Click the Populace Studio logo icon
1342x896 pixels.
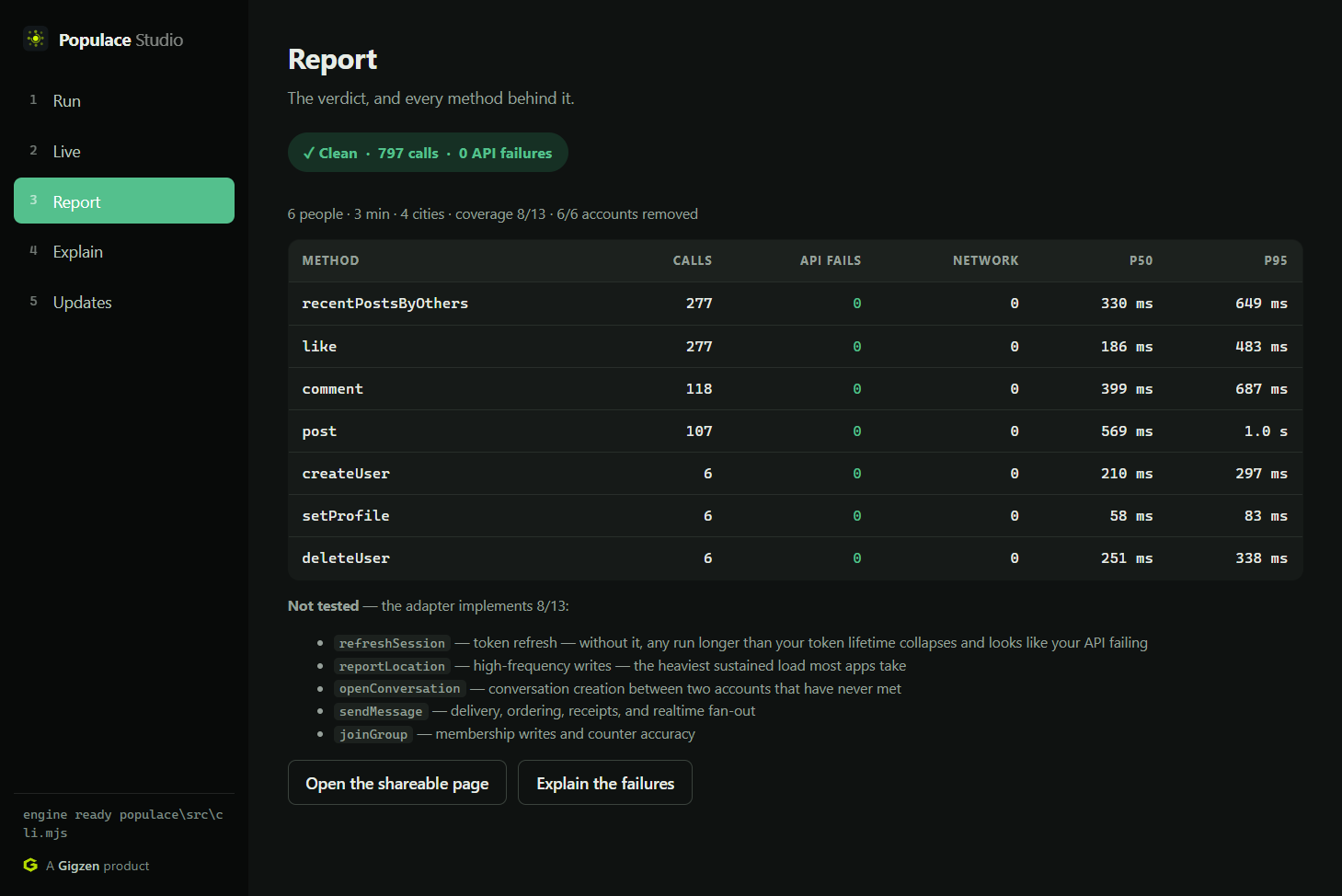pos(36,39)
